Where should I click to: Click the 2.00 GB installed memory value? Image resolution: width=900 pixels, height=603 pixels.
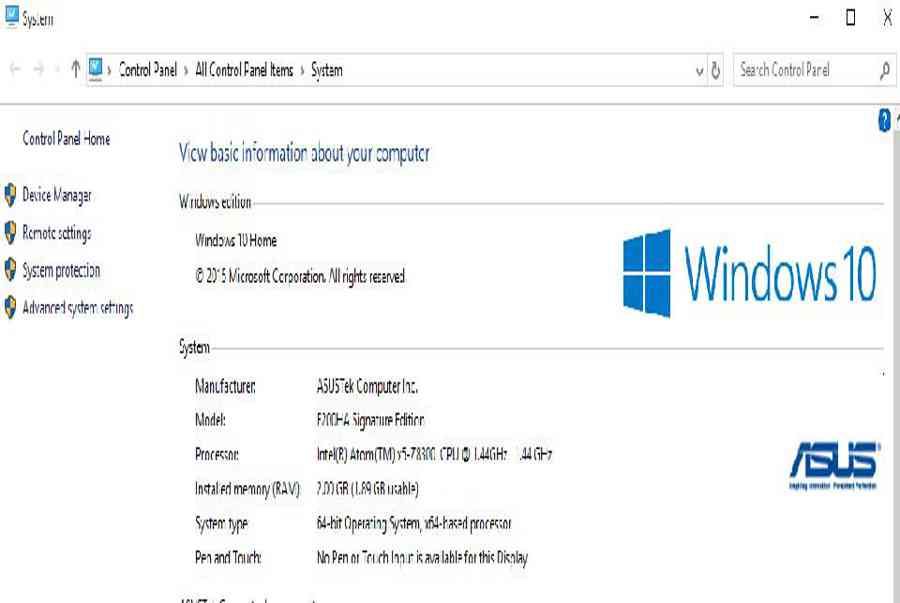click(x=367, y=489)
